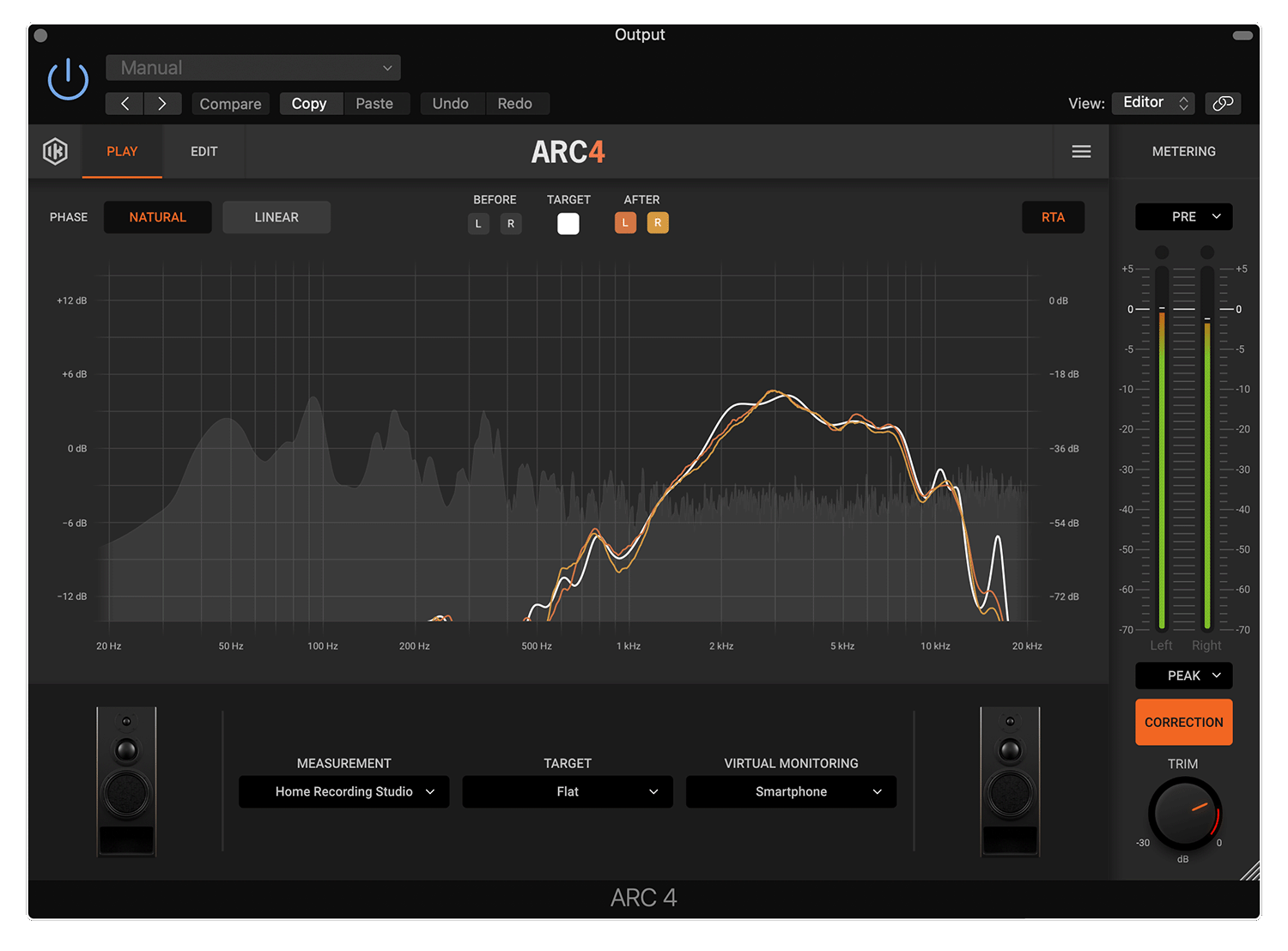
Task: Click the left speaker thumbnail image
Action: (x=126, y=781)
